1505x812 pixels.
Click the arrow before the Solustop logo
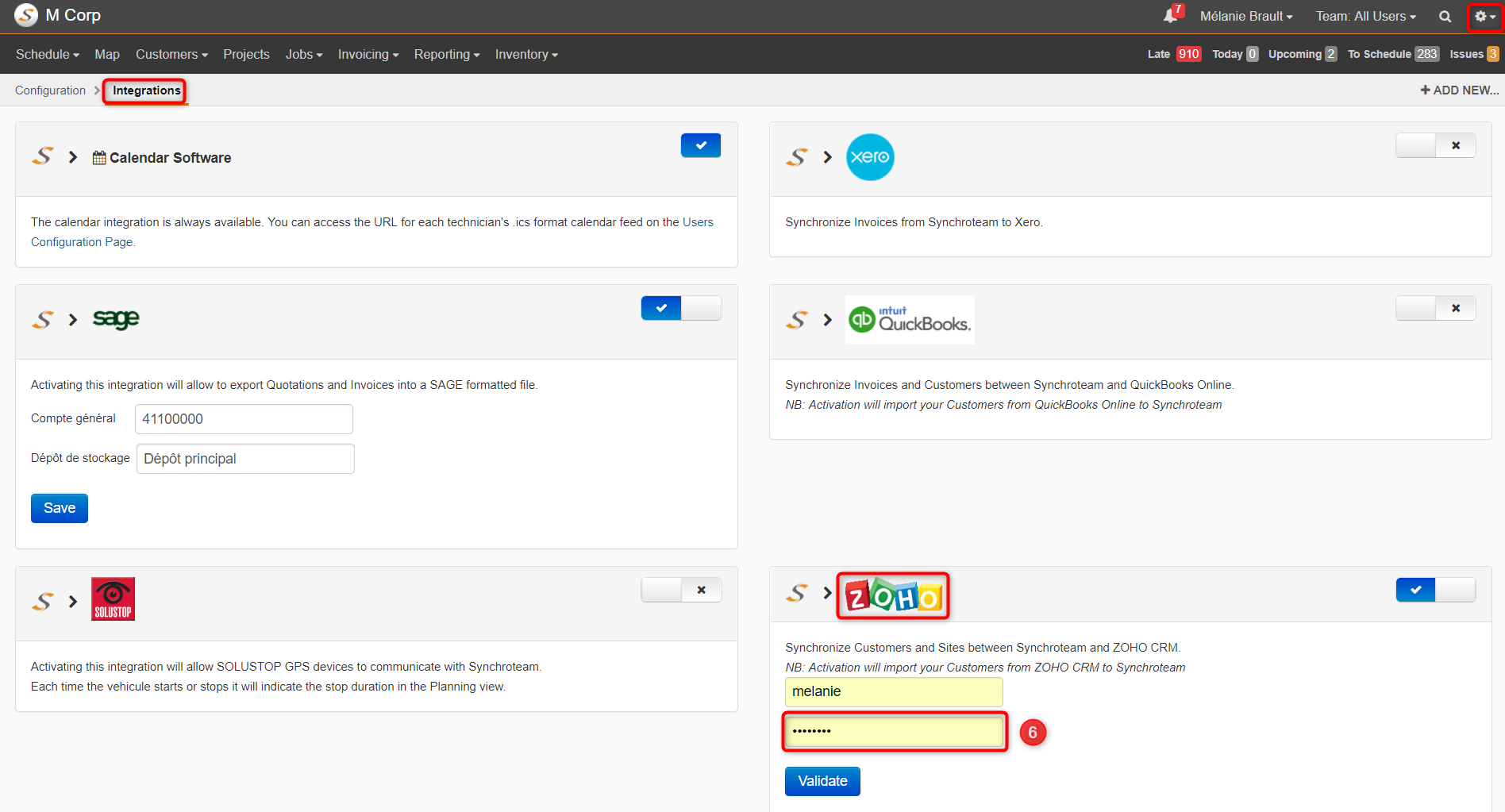pos(73,602)
